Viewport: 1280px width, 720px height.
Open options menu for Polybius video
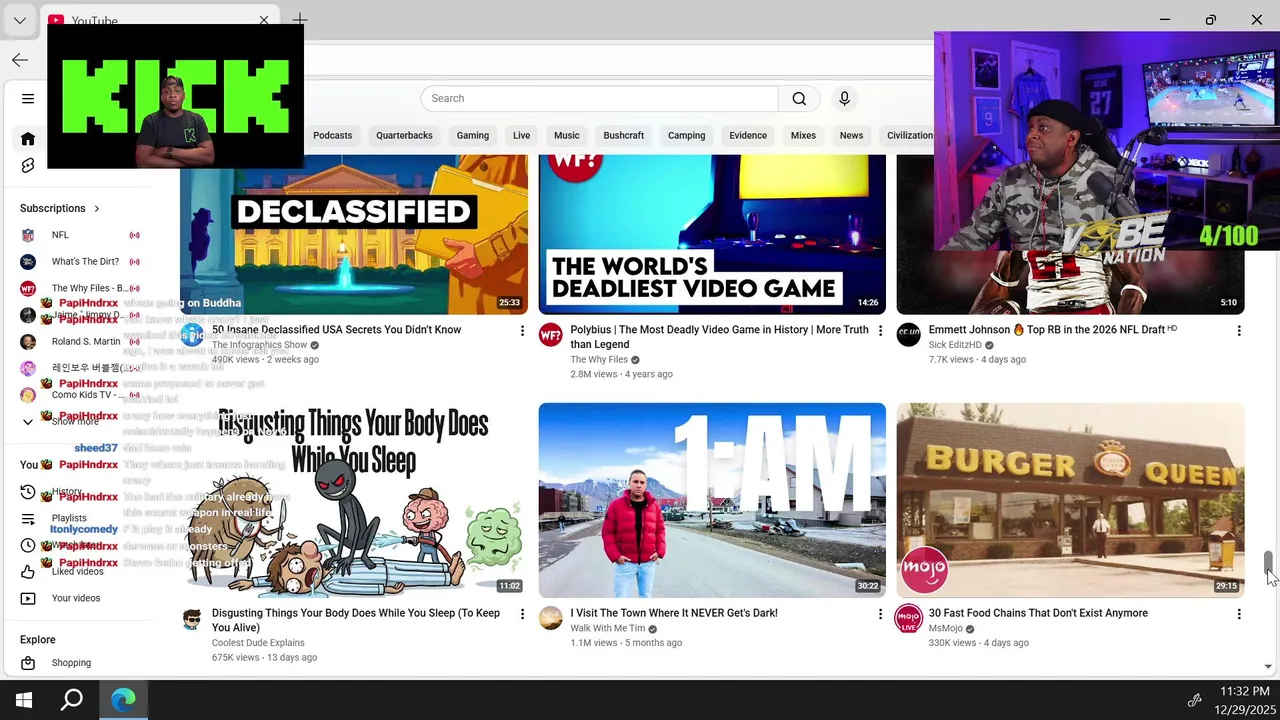880,330
